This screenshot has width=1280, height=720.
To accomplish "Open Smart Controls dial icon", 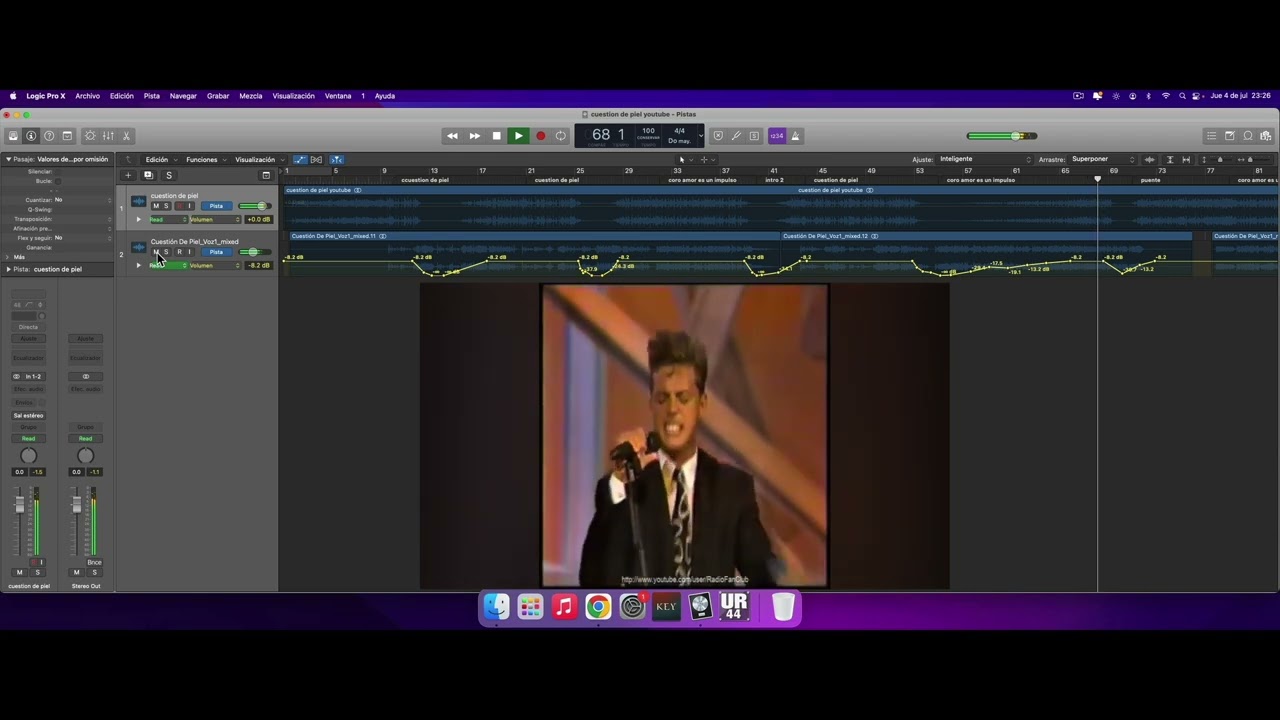I will pos(90,136).
